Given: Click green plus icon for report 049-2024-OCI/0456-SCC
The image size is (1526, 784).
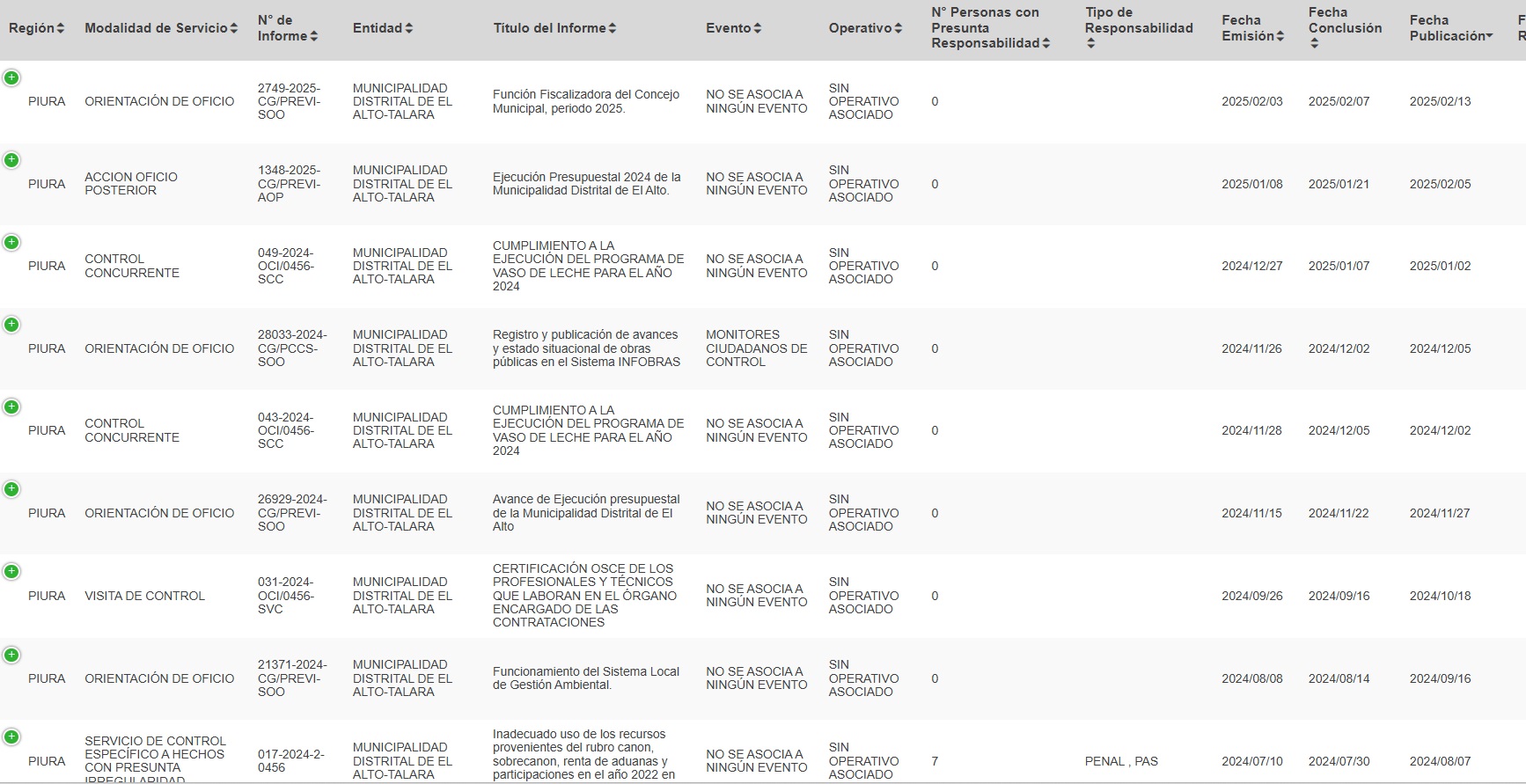Looking at the screenshot, I should [11, 243].
